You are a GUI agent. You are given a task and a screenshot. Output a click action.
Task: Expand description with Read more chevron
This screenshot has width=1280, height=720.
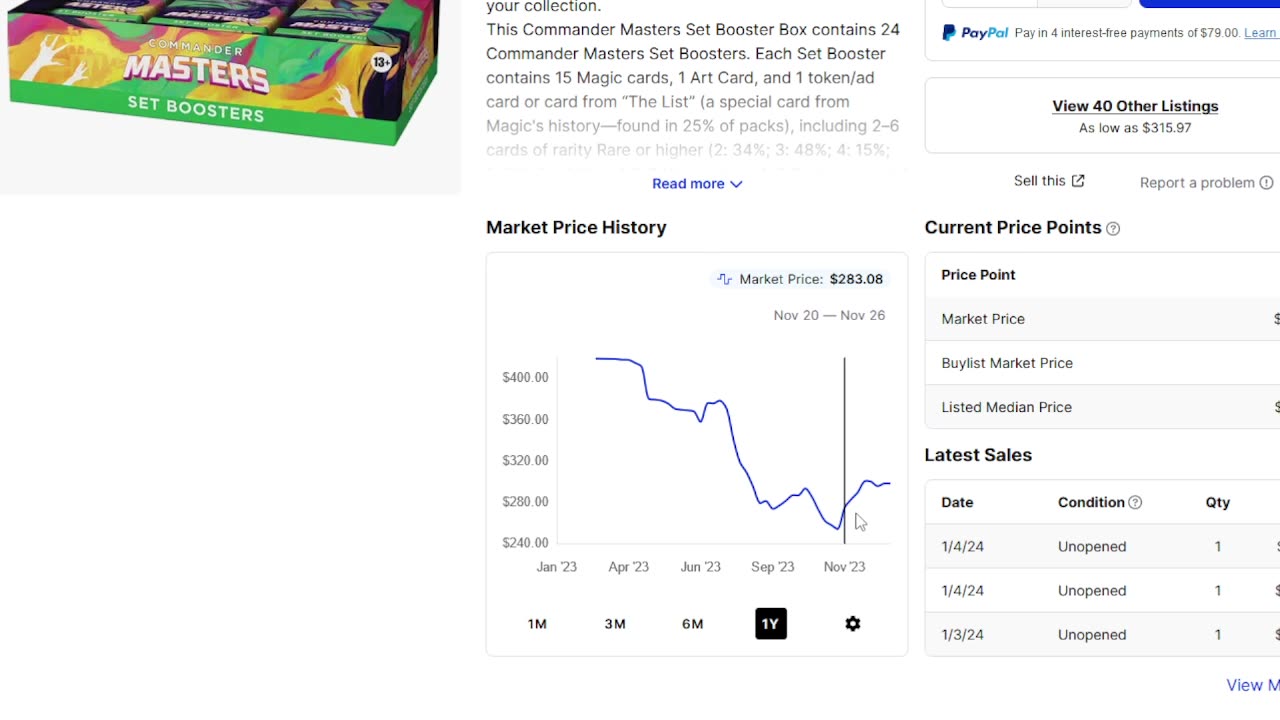pos(736,184)
